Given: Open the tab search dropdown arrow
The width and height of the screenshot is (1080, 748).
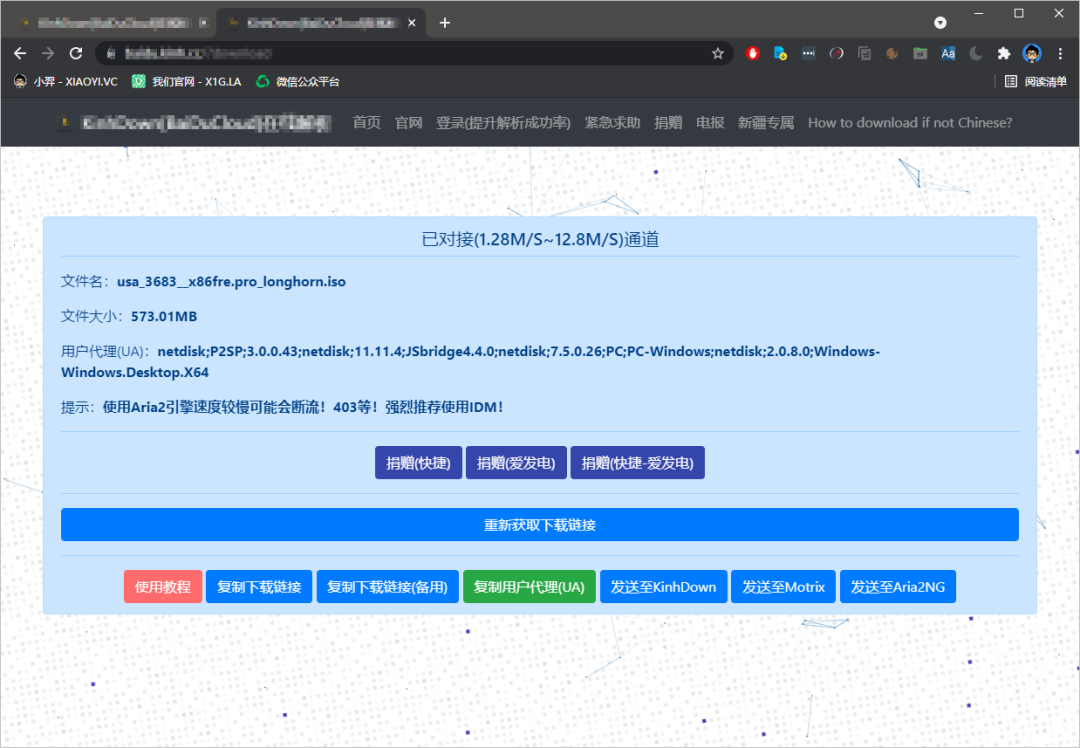Looking at the screenshot, I should [940, 23].
